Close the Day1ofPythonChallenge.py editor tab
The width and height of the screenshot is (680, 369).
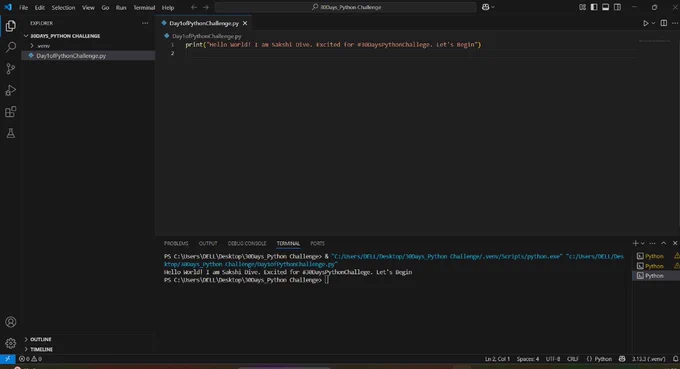click(x=245, y=23)
